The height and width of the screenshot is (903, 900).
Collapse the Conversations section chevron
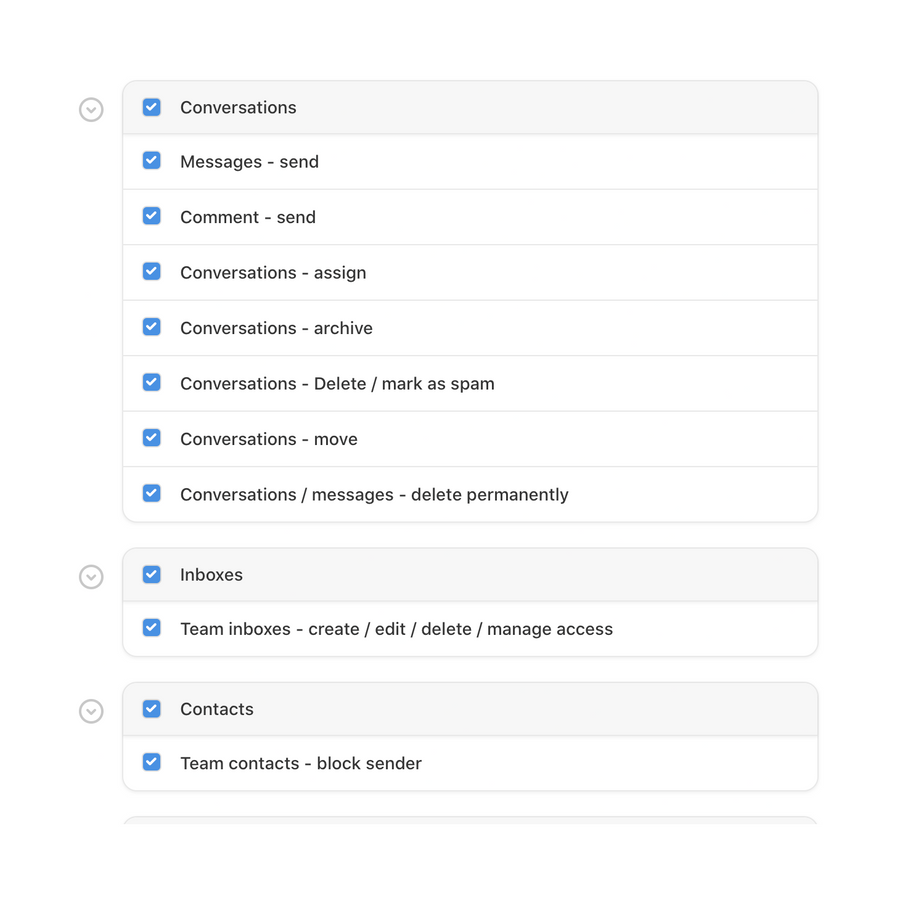point(91,109)
